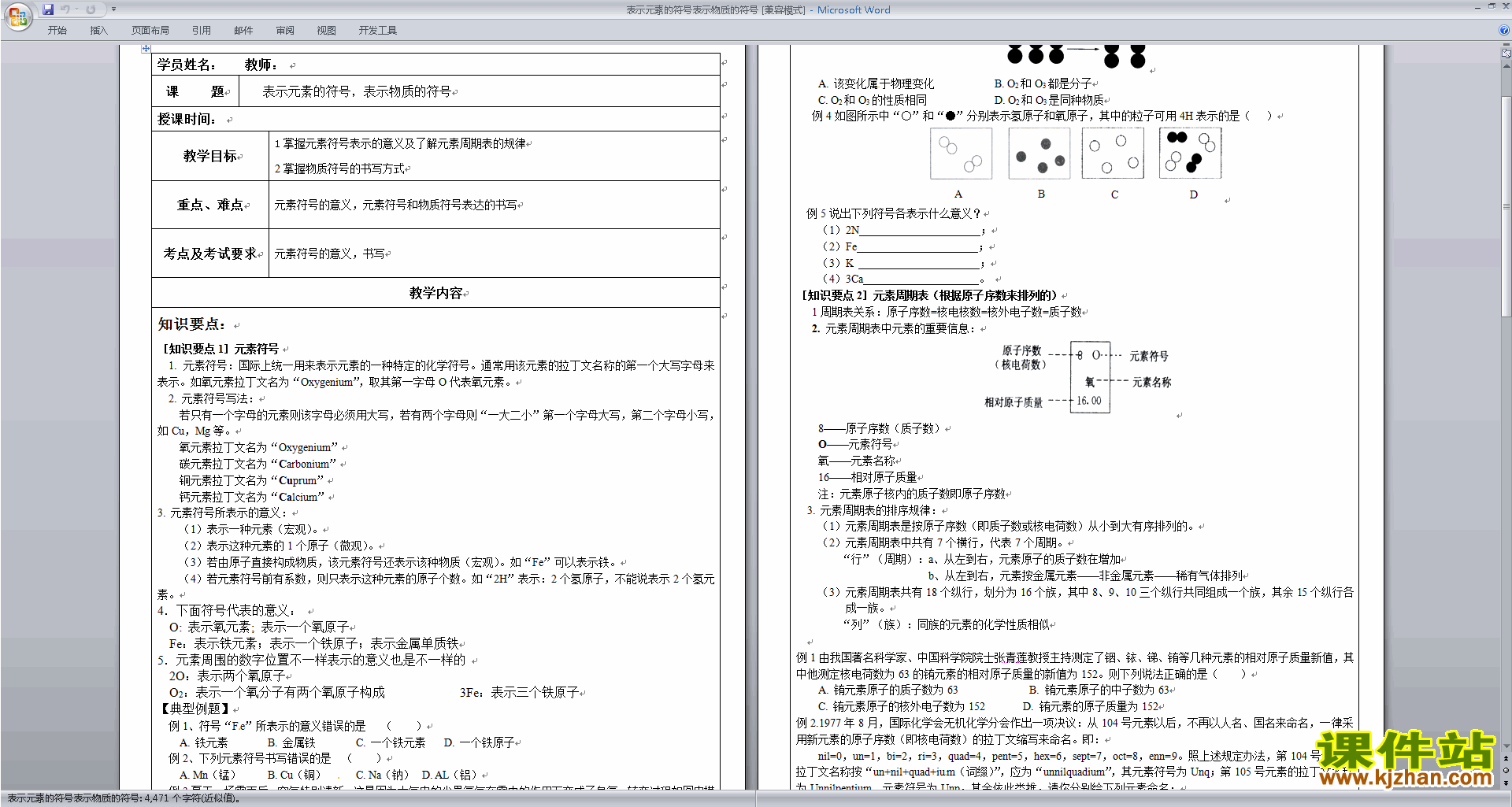The width and height of the screenshot is (1512, 807).
Task: Click particle diagram D image
Action: [x=1190, y=154]
